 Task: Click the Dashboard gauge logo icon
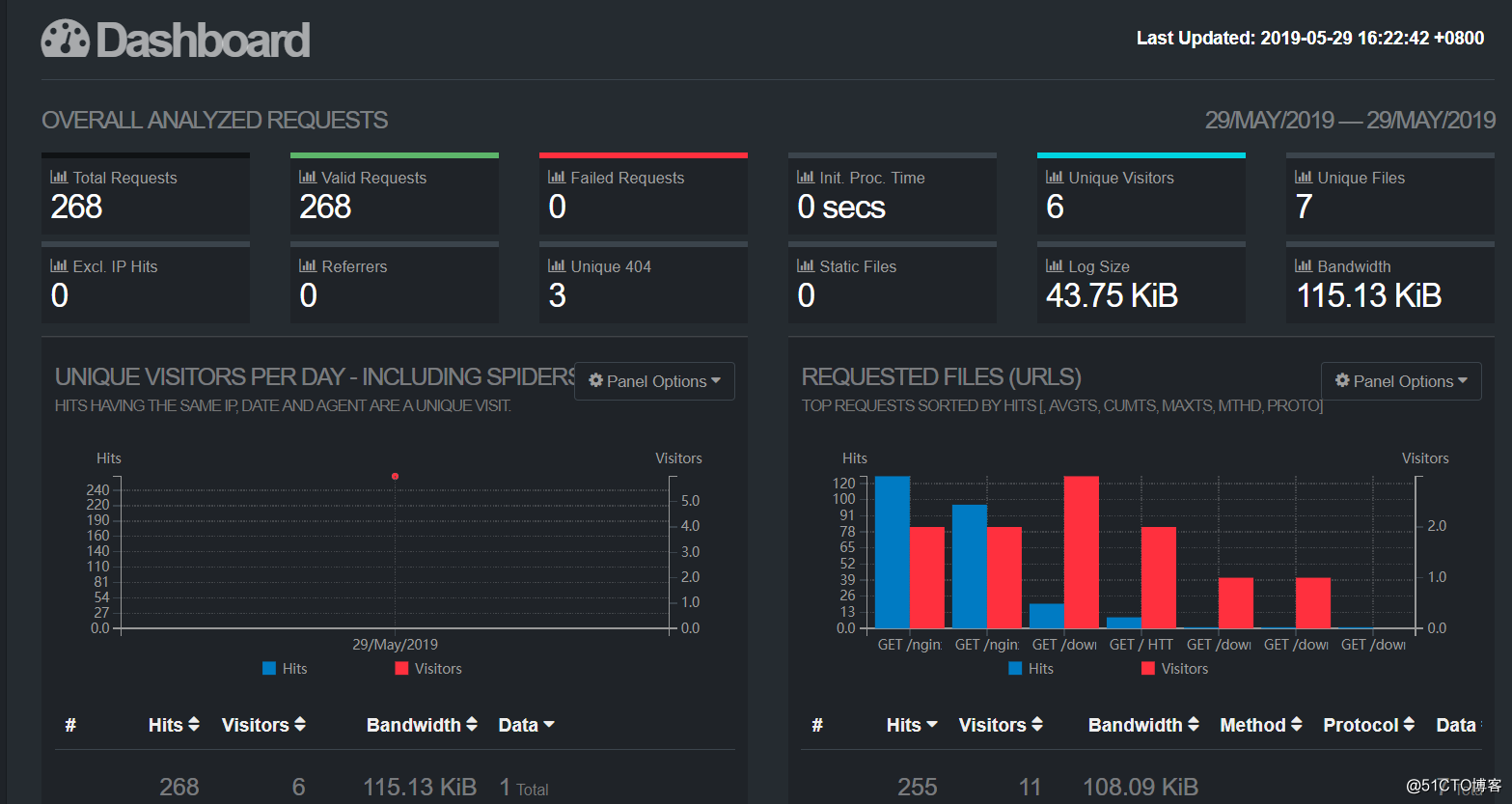(65, 40)
